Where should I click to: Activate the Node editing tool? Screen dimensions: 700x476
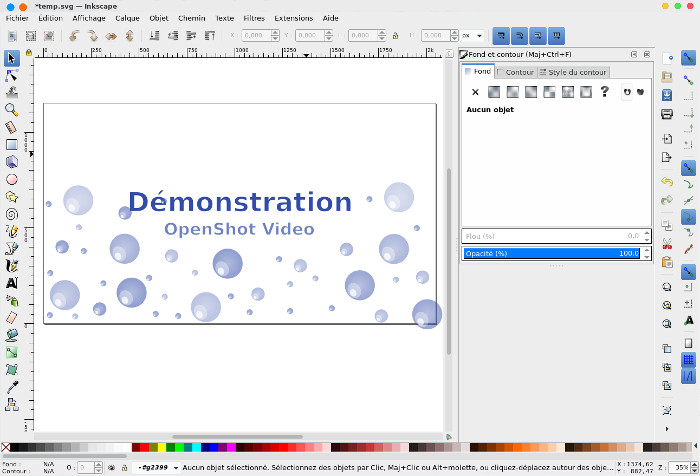click(12, 75)
